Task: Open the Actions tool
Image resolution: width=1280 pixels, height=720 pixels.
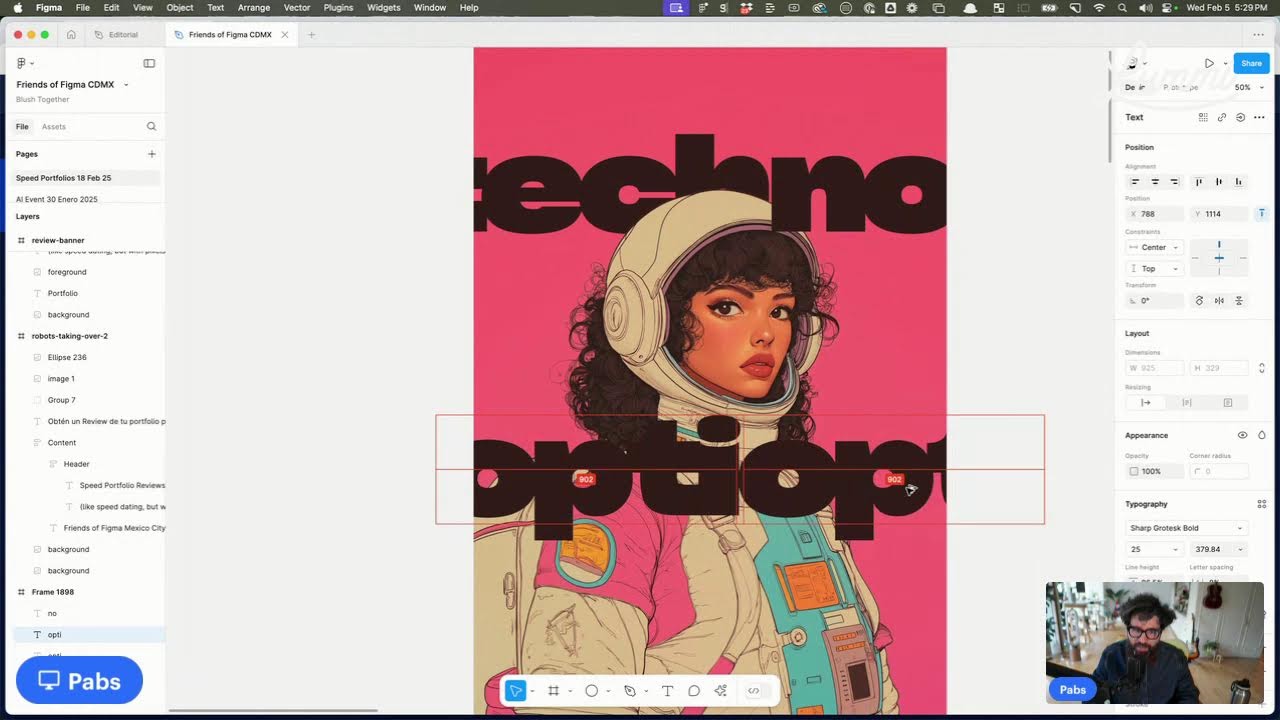Action: point(720,691)
